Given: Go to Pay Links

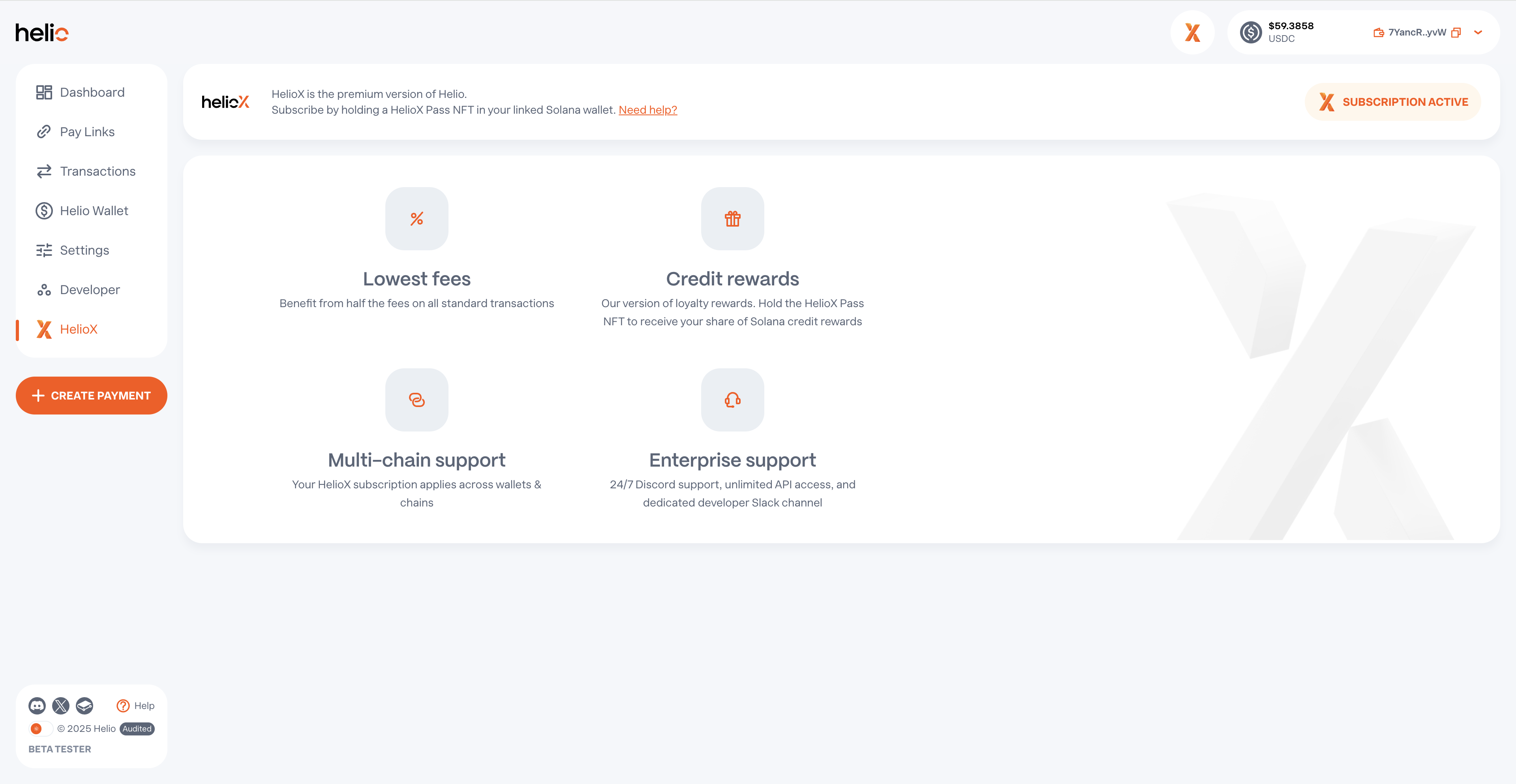Looking at the screenshot, I should [x=92, y=132].
